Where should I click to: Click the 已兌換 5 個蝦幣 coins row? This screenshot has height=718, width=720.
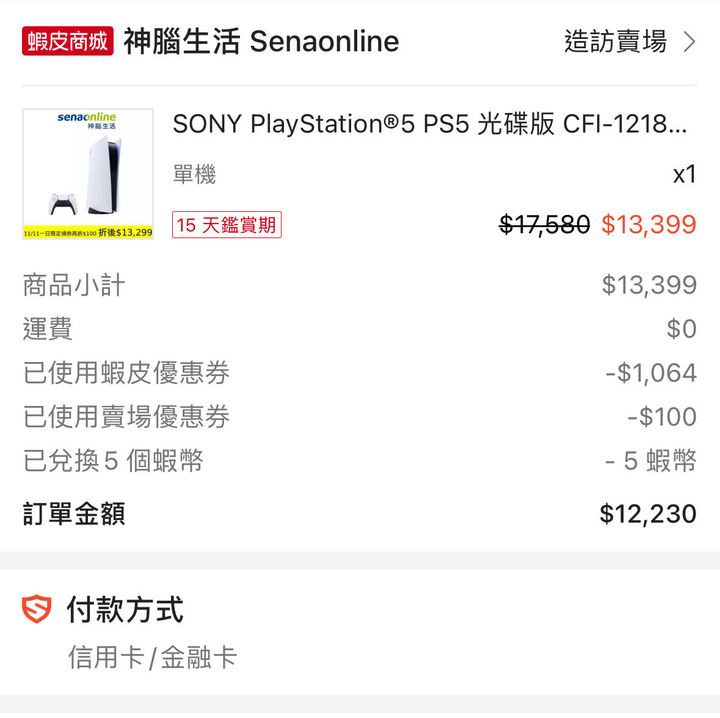coord(360,460)
